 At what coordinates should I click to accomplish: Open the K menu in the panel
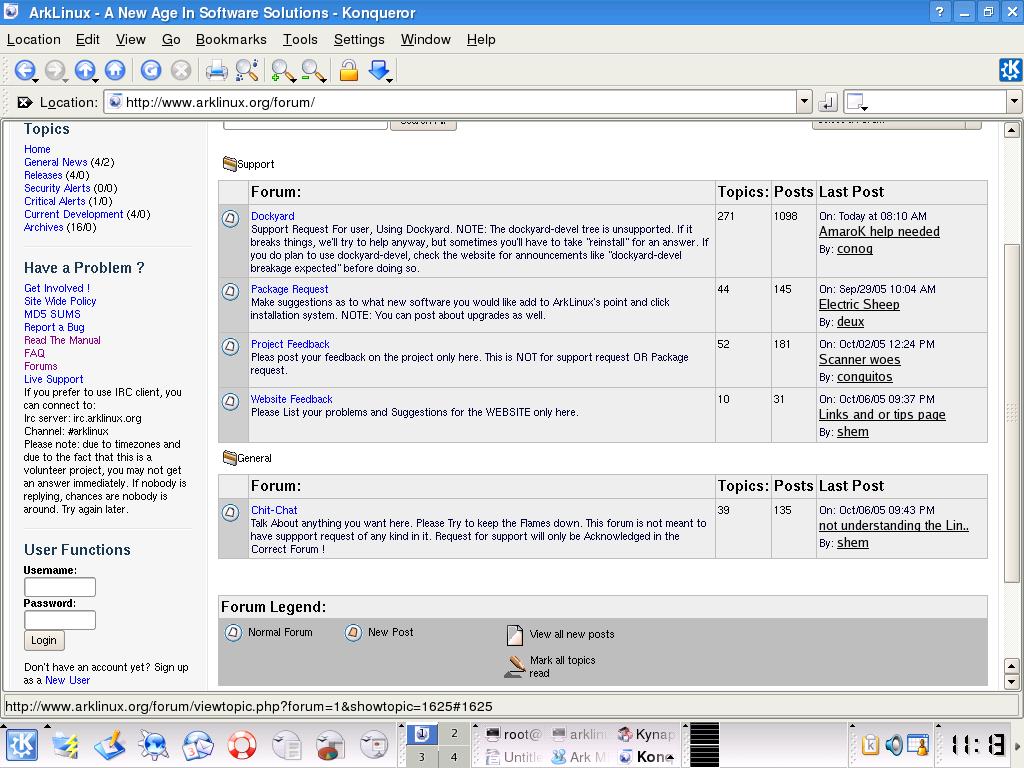point(22,745)
